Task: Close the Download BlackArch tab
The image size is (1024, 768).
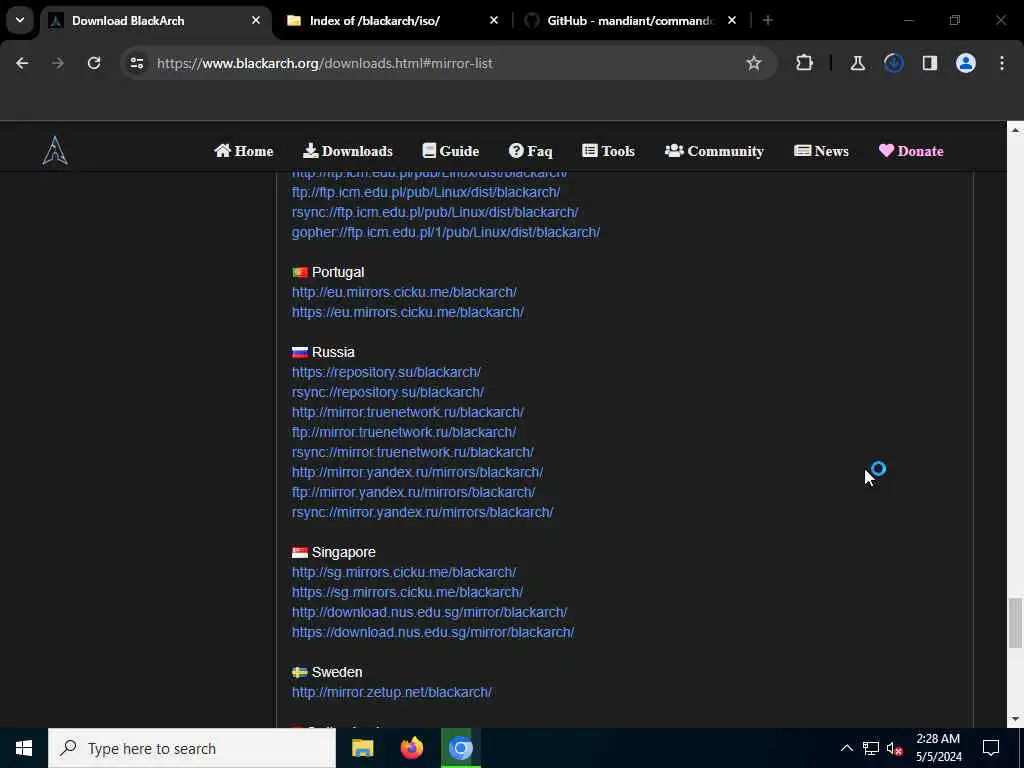Action: pyautogui.click(x=256, y=21)
